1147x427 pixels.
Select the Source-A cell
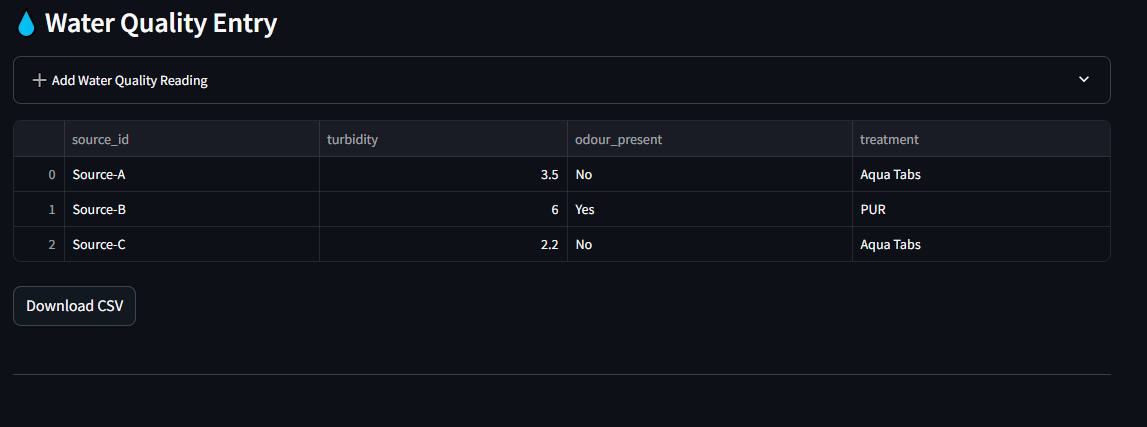click(99, 174)
